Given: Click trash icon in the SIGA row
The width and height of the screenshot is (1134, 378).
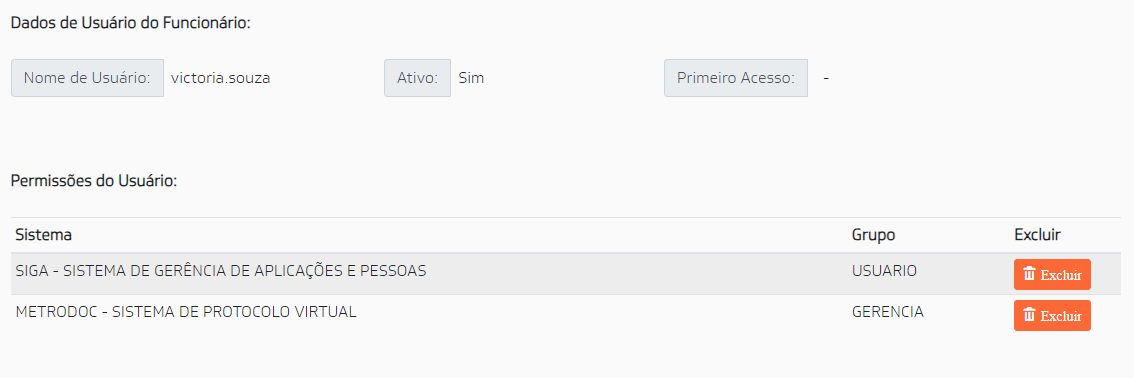Looking at the screenshot, I should click(1030, 274).
